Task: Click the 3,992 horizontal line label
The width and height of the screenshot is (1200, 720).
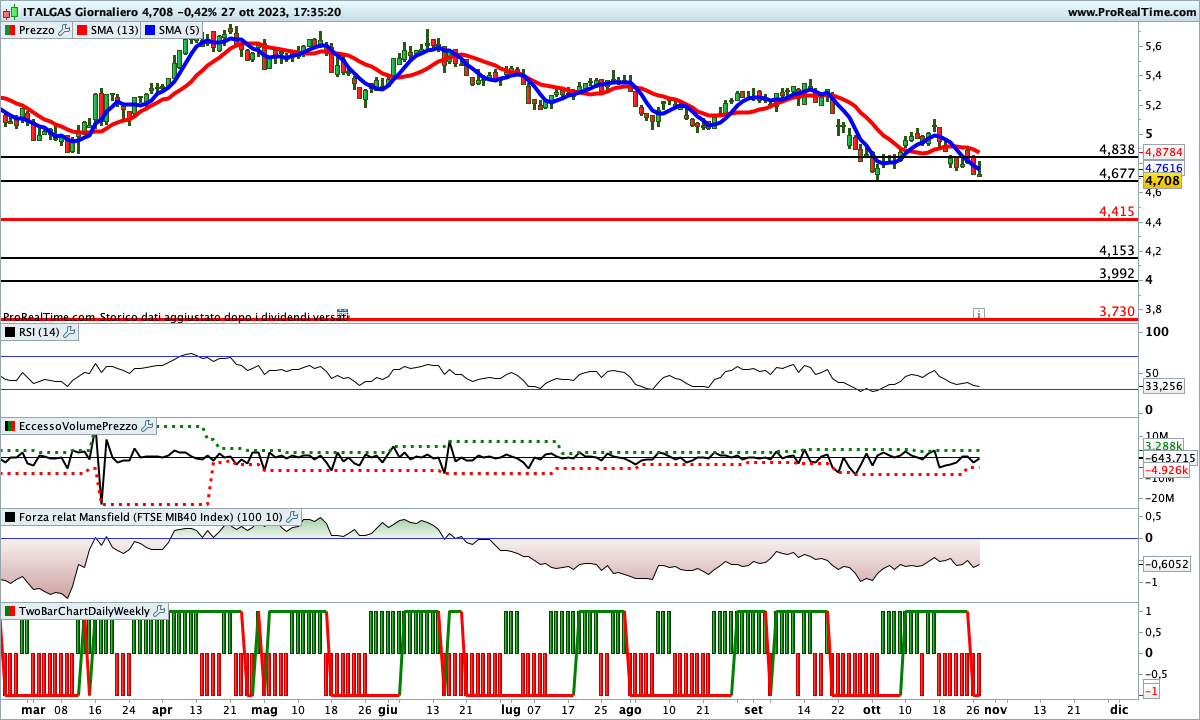Action: pyautogui.click(x=1116, y=273)
